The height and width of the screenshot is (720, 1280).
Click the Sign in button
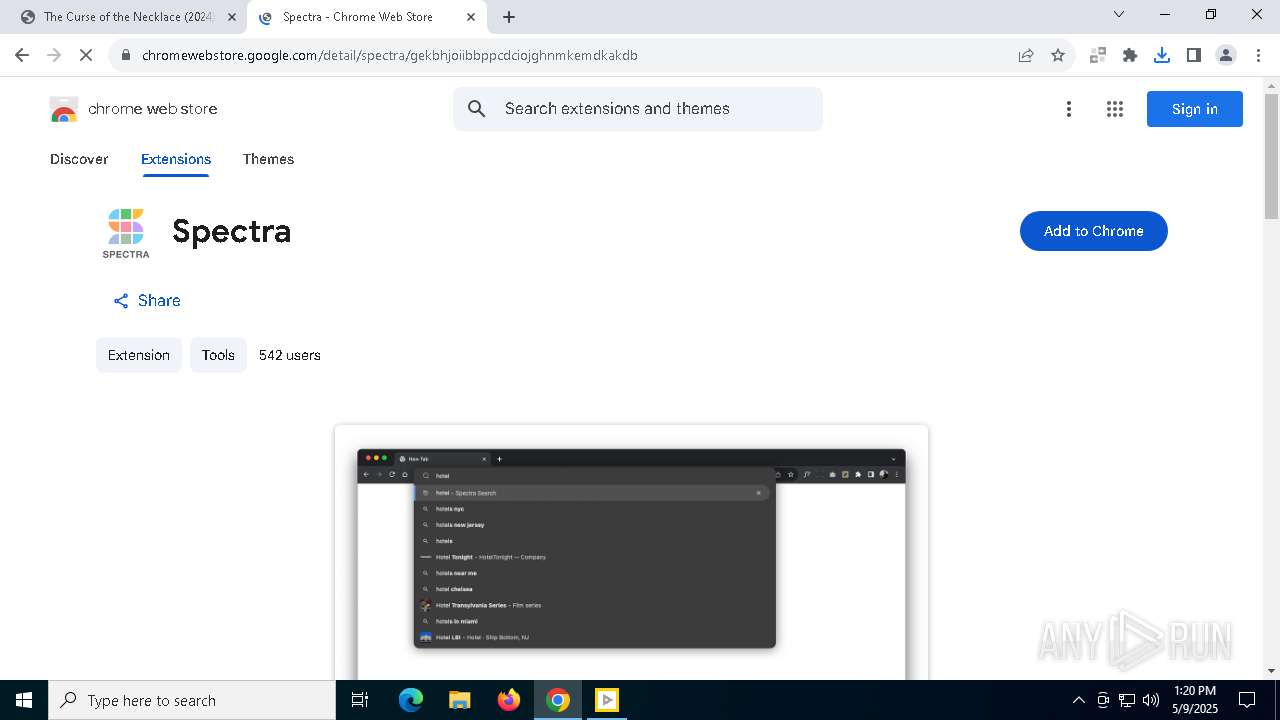click(x=1195, y=109)
